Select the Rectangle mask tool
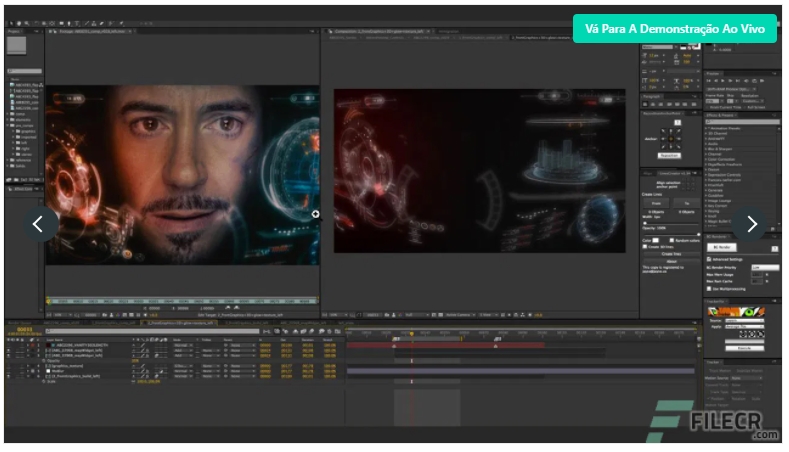This screenshot has height=452, width=789. (61, 24)
